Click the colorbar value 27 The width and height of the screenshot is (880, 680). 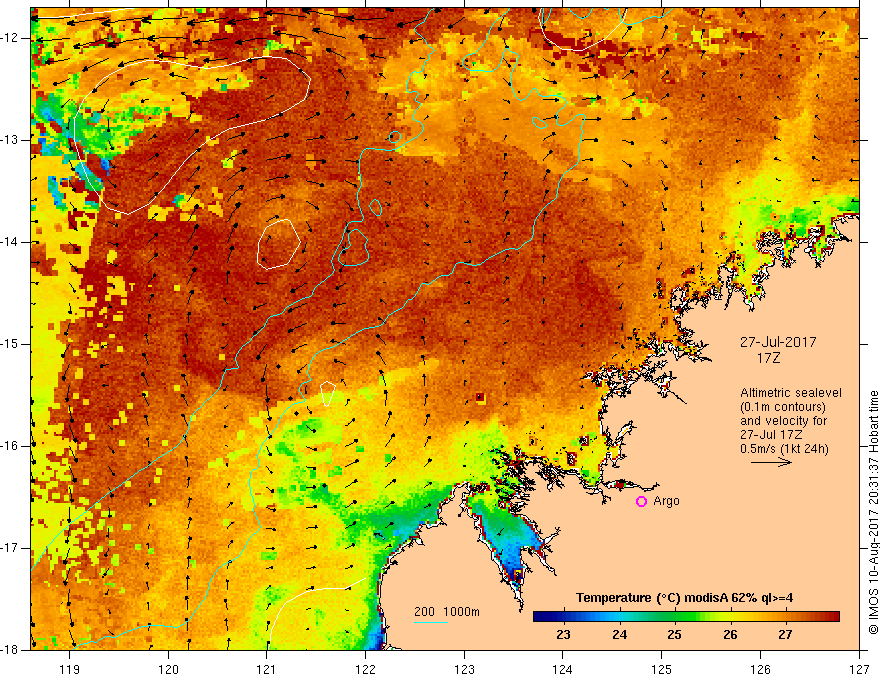pos(785,635)
